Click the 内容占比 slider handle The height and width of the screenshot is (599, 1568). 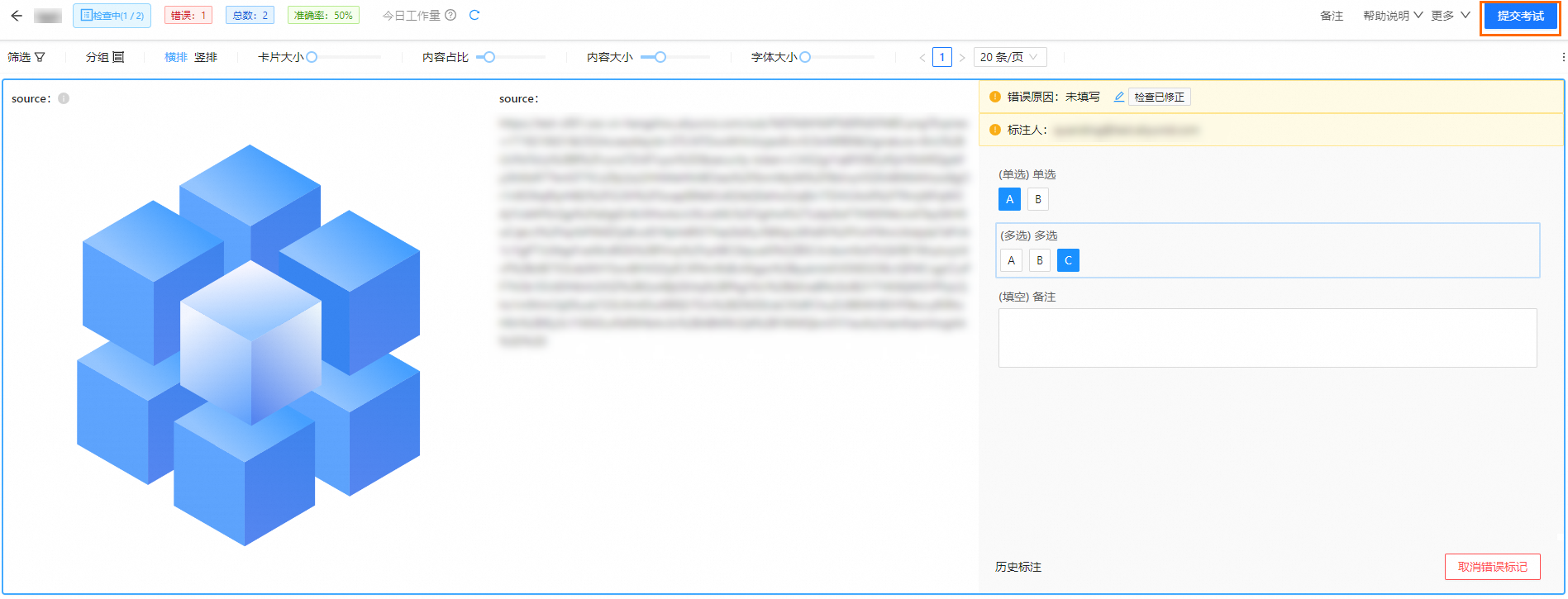[489, 57]
